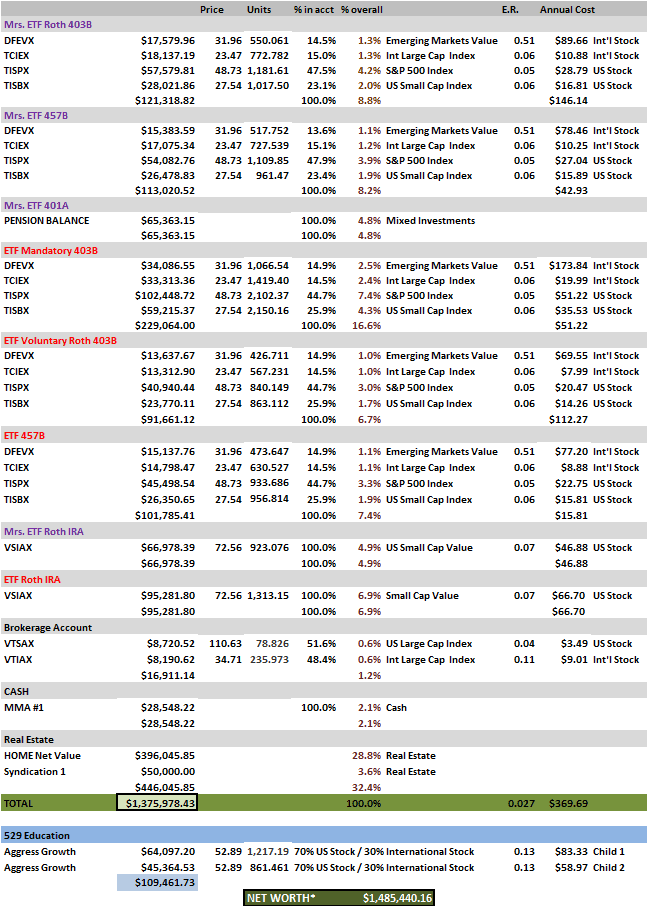Select the annual cost $146.14
Image resolution: width=647 pixels, height=906 pixels.
coord(568,100)
